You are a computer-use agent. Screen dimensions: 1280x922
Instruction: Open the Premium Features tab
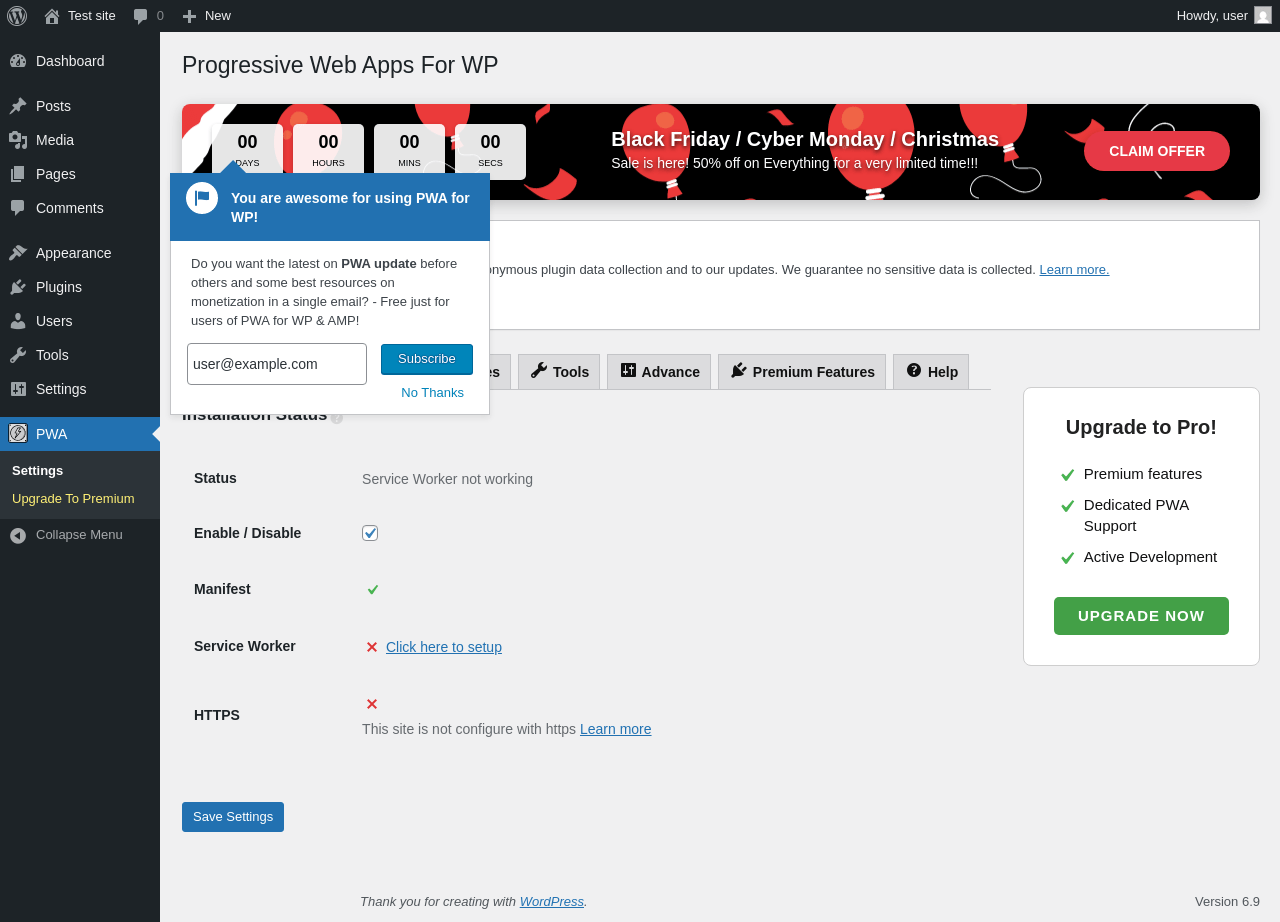802,372
